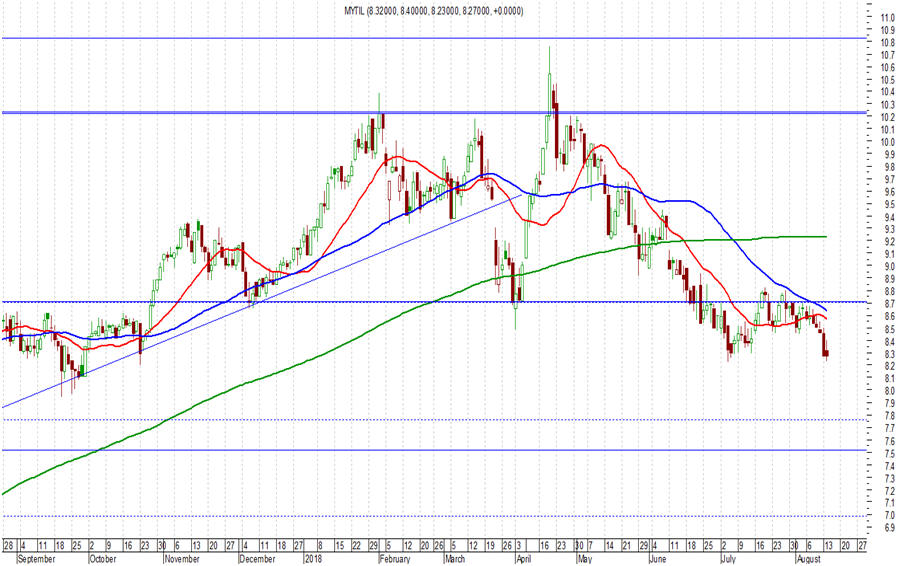Click the 9.8 price axis value
This screenshot has width=899, height=566.
[890, 167]
